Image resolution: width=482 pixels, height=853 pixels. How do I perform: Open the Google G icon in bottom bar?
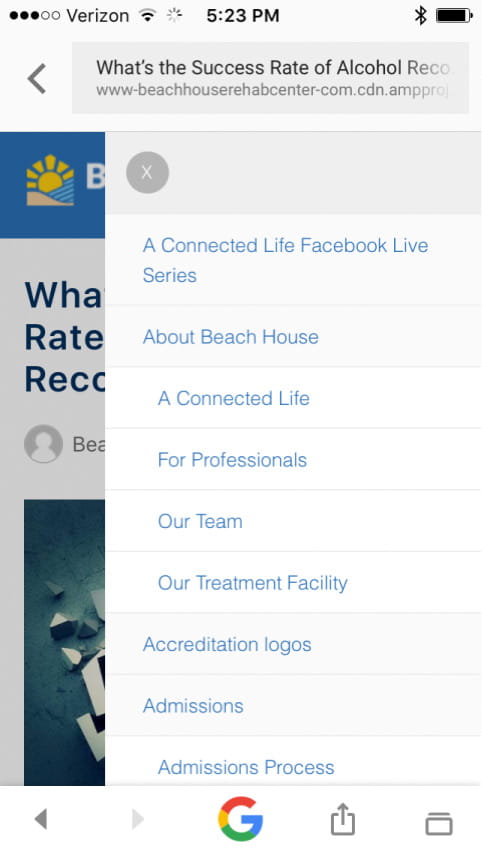240,819
